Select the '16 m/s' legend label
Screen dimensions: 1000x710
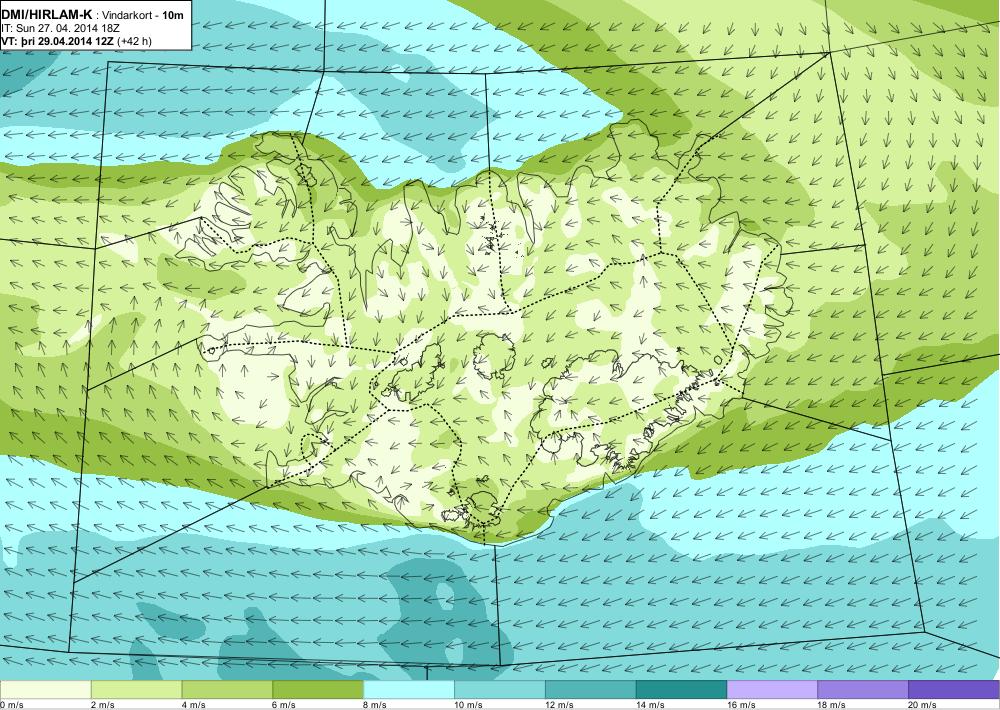pyautogui.click(x=741, y=705)
